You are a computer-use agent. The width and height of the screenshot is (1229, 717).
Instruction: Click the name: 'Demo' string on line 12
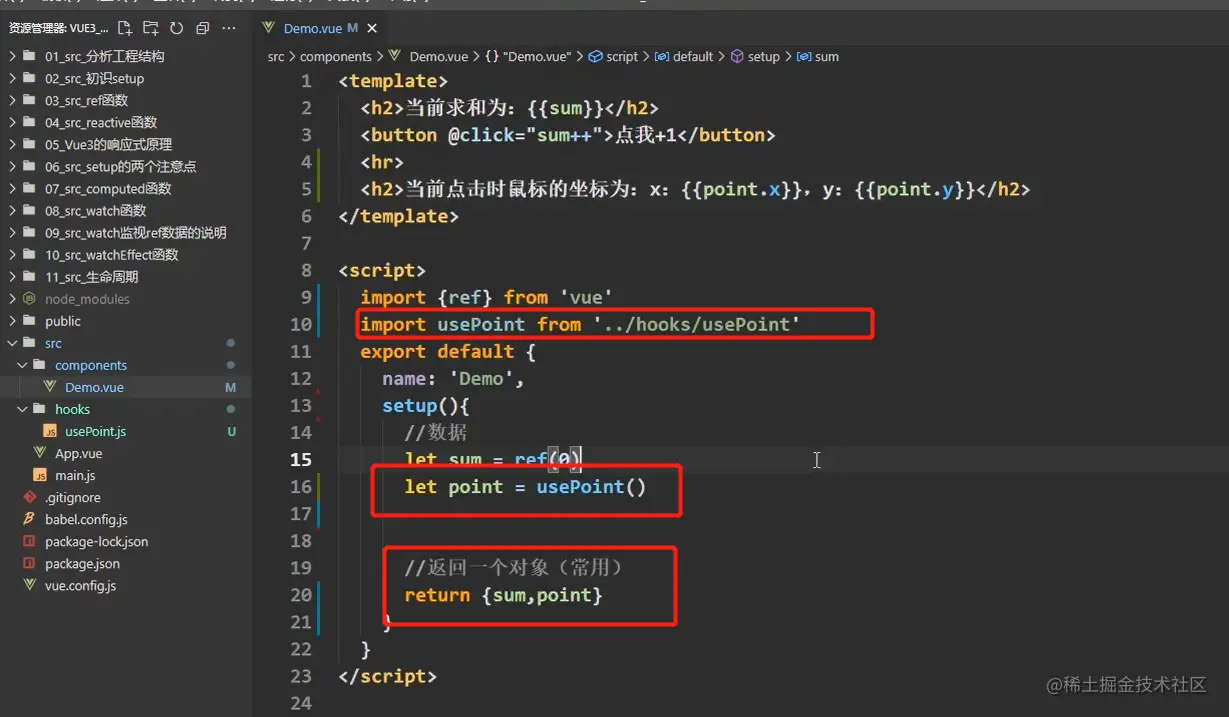coord(453,379)
